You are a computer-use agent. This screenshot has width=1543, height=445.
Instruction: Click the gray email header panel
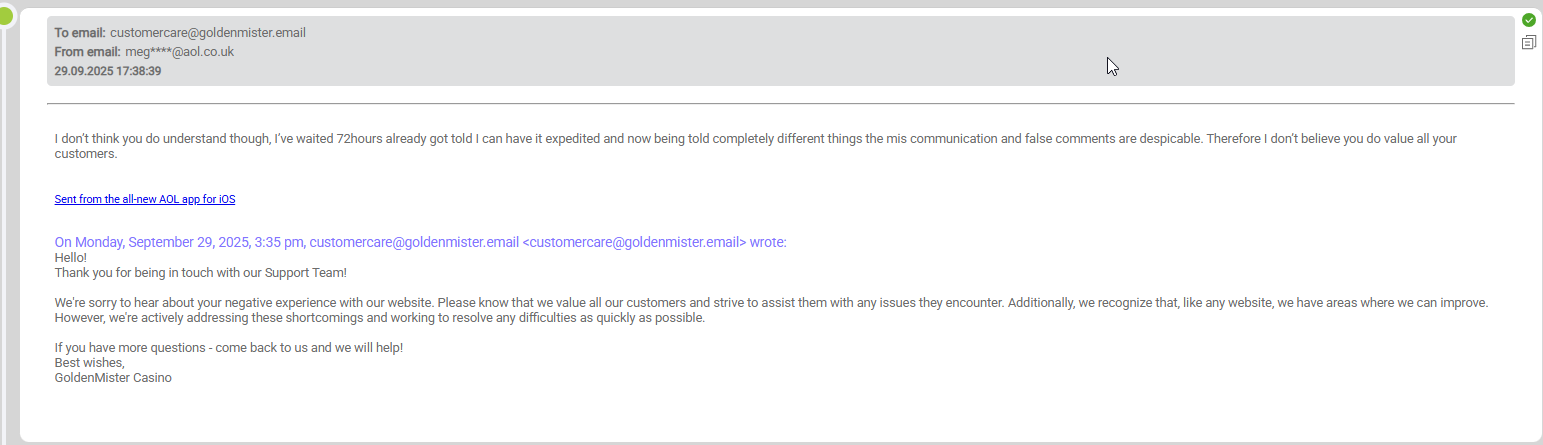[x=780, y=51]
